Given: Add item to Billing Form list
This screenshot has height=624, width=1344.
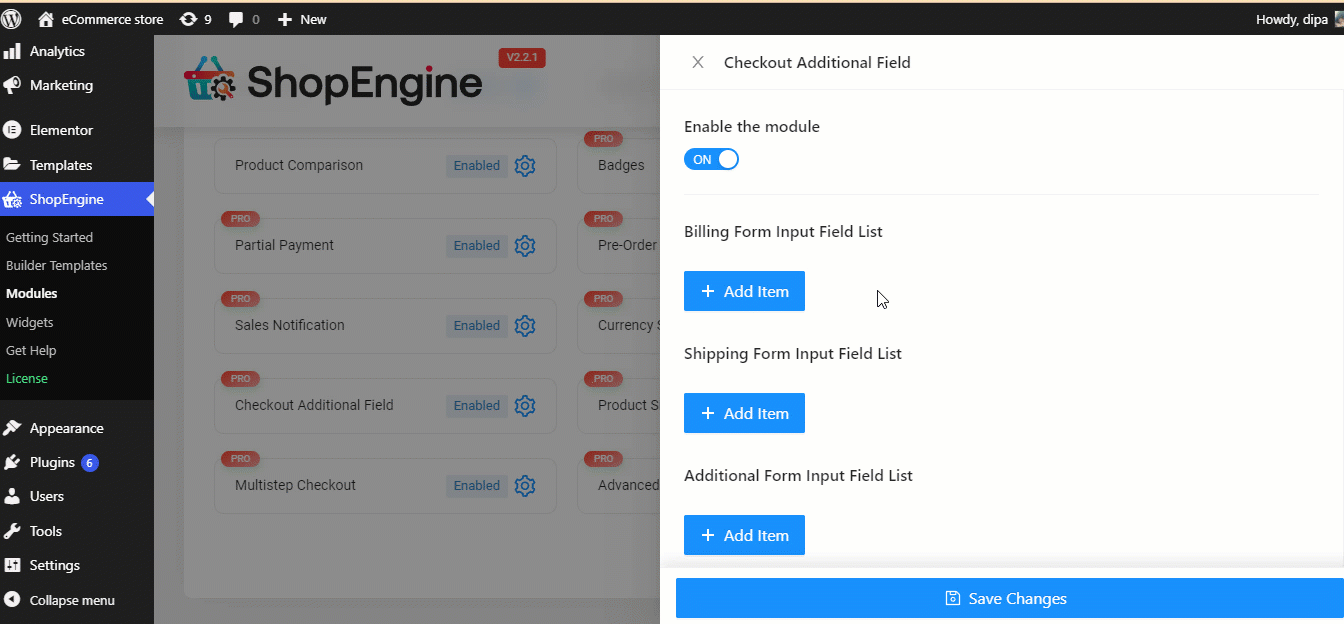Looking at the screenshot, I should (x=744, y=291).
